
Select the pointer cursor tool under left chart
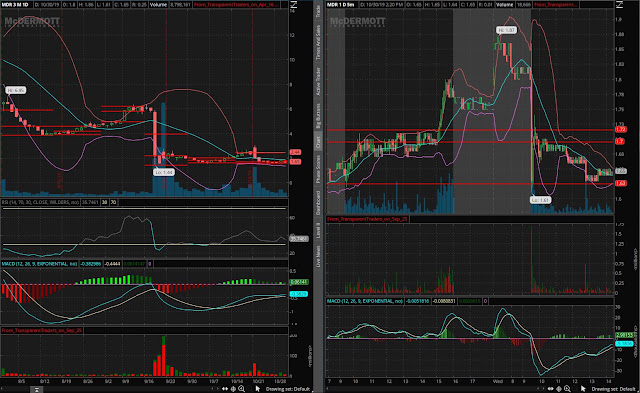[x=258, y=389]
